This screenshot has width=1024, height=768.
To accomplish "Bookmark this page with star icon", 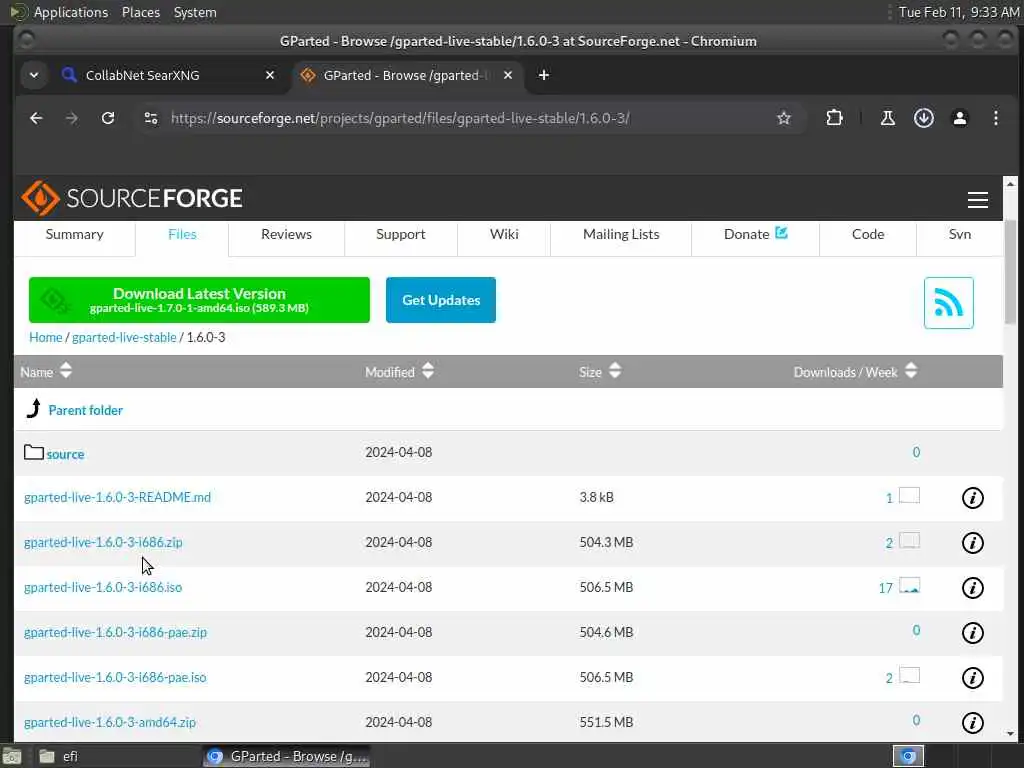I will pyautogui.click(x=784, y=118).
